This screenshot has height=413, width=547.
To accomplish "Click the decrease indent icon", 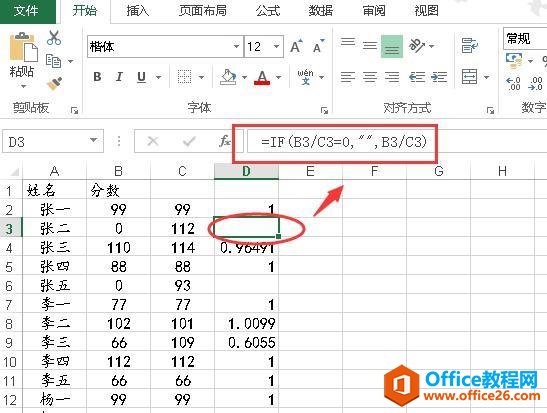I will [417, 77].
